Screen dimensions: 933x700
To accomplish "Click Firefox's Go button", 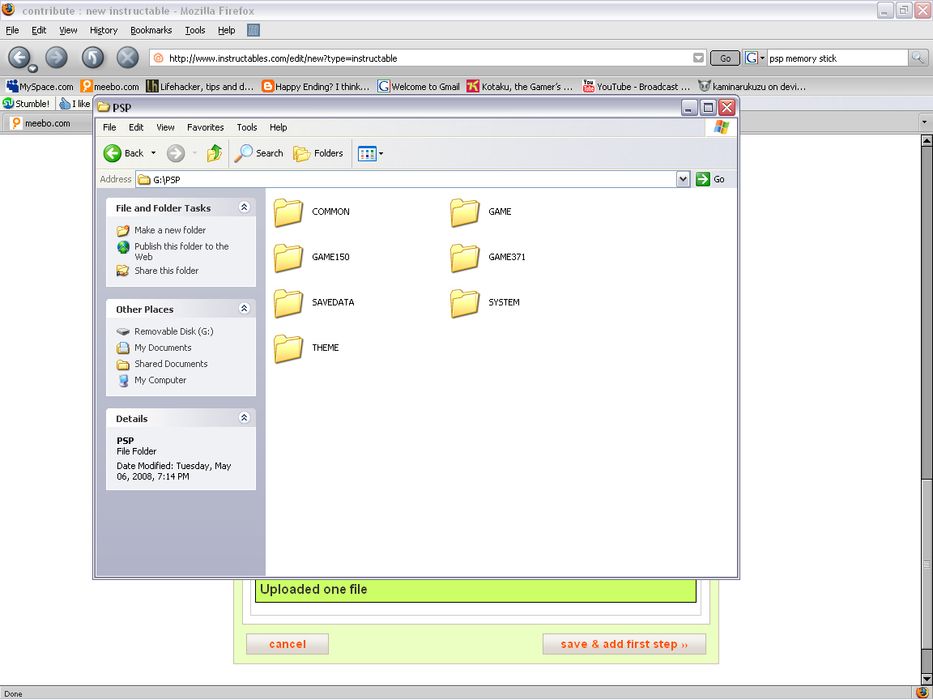I will pos(725,58).
